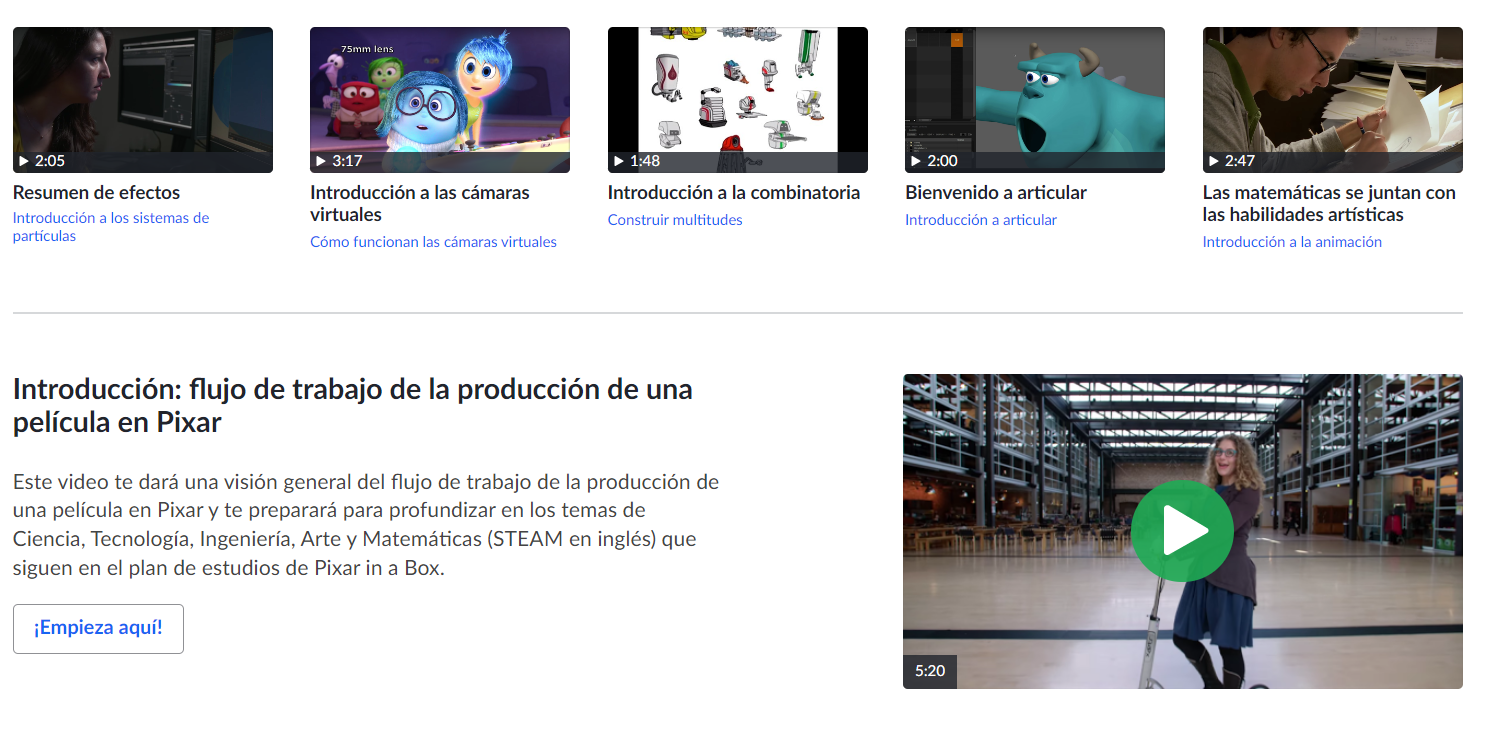
Task: Click the 2:00 play icon badge
Action: [x=934, y=161]
